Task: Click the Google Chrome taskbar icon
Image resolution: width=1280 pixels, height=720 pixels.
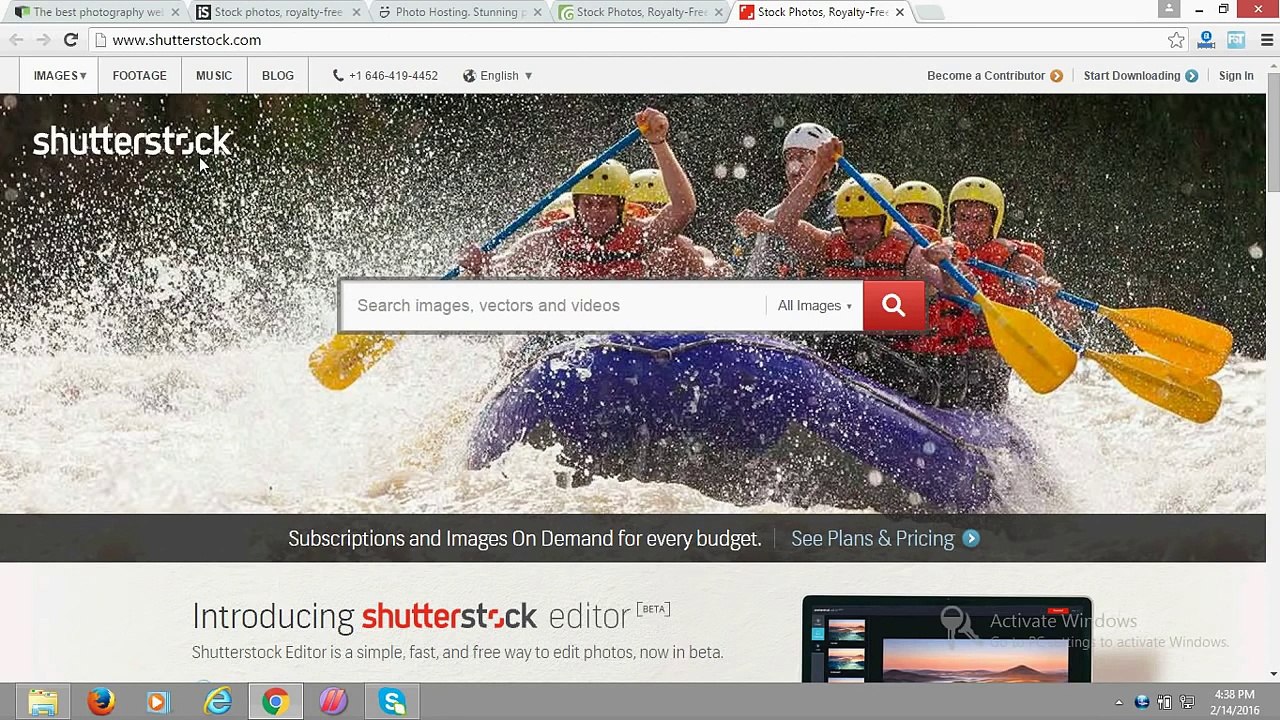Action: coord(275,702)
